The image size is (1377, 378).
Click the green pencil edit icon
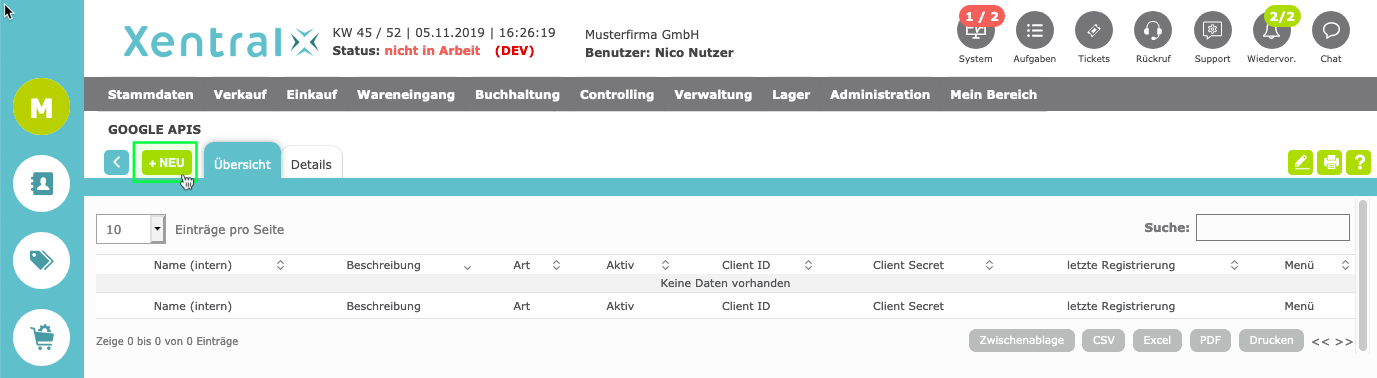click(x=1301, y=163)
